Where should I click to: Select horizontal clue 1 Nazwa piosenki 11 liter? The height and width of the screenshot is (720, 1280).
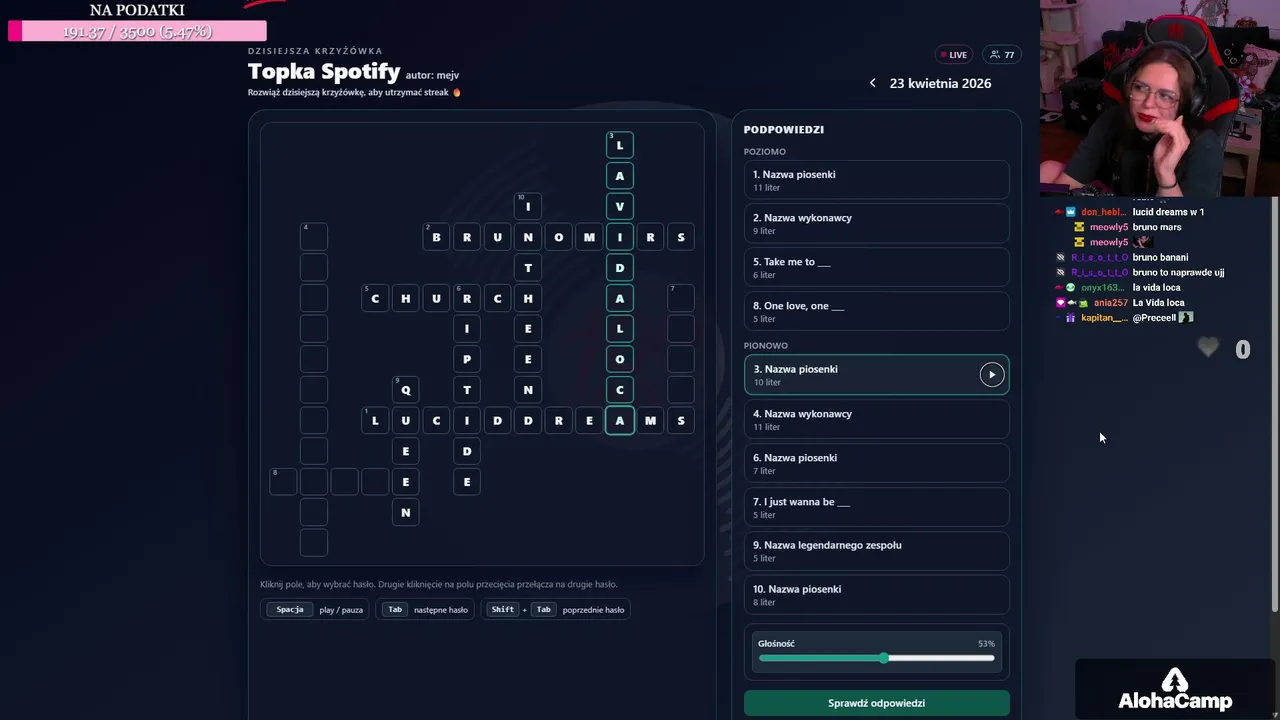click(x=876, y=180)
